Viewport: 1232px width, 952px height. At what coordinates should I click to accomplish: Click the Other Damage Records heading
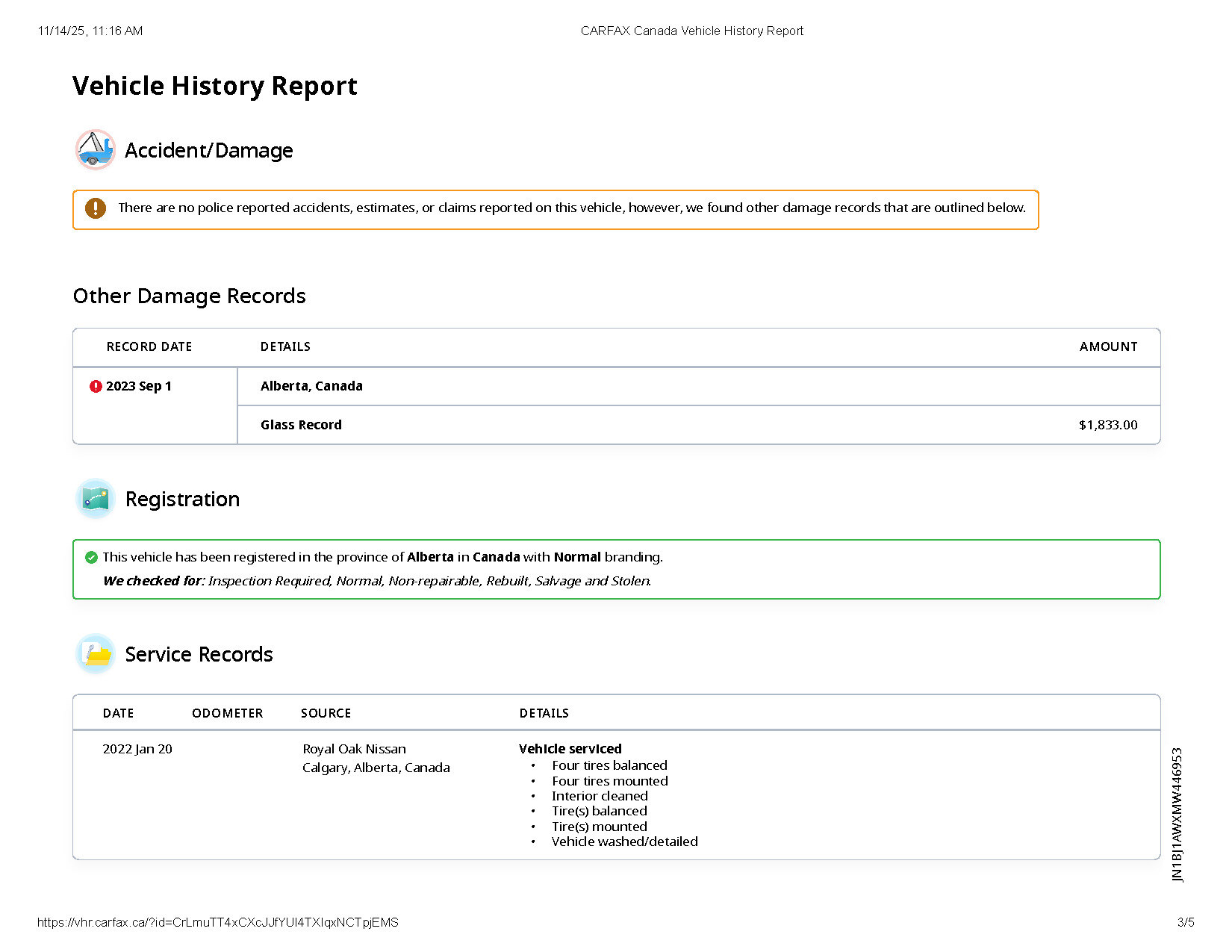190,296
